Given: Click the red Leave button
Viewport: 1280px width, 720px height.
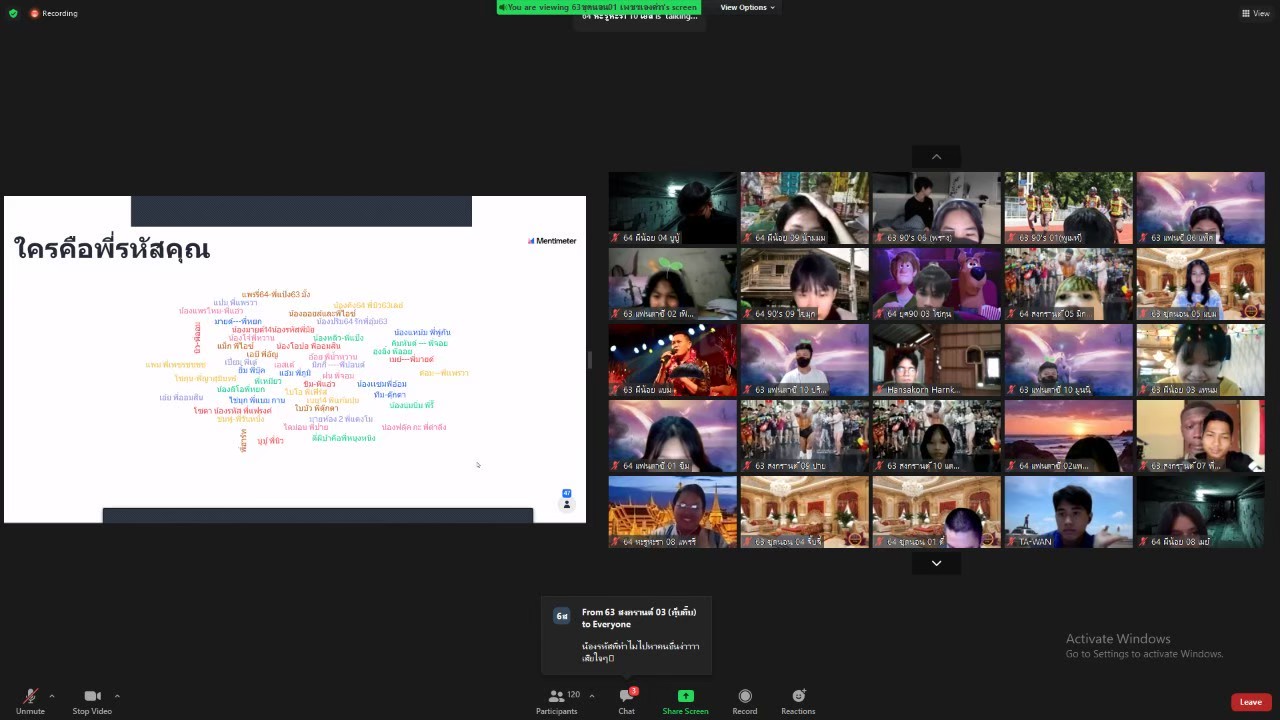Looking at the screenshot, I should tap(1250, 702).
